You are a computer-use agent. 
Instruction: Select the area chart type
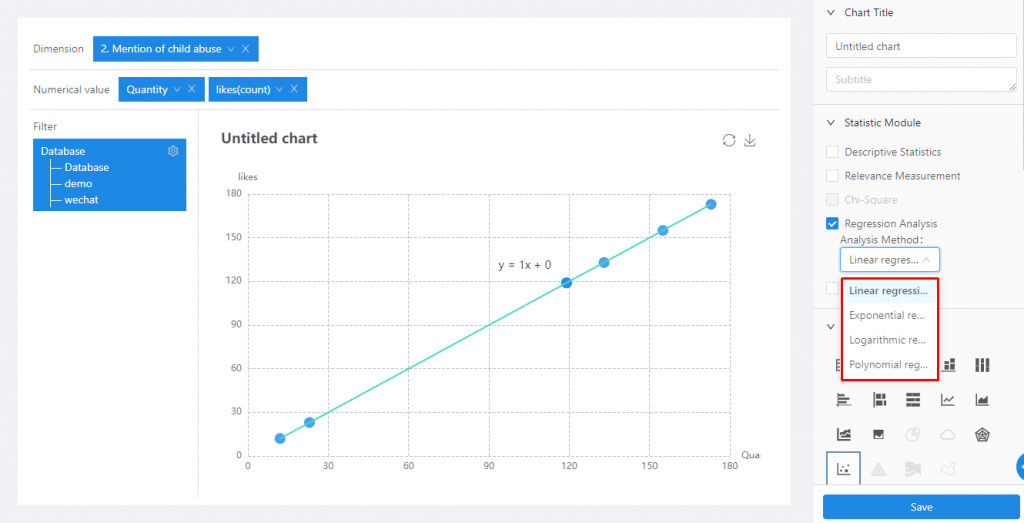(x=982, y=400)
